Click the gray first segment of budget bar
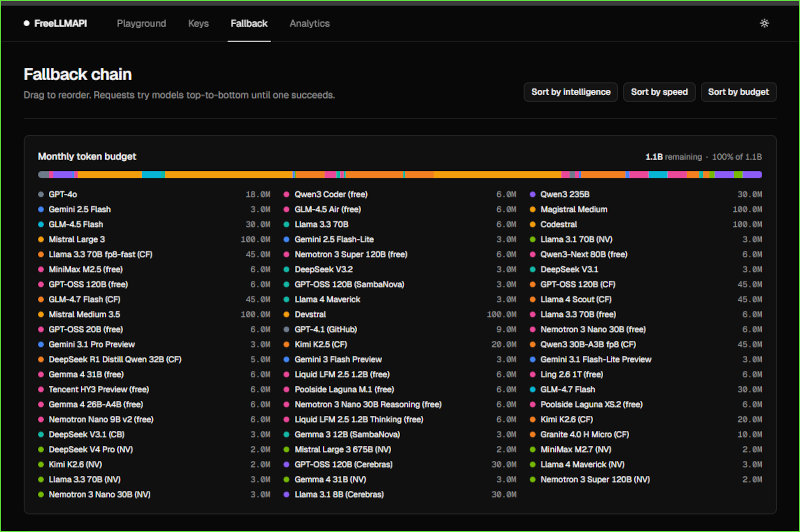Screen dimensions: 800x532 (43, 174)
